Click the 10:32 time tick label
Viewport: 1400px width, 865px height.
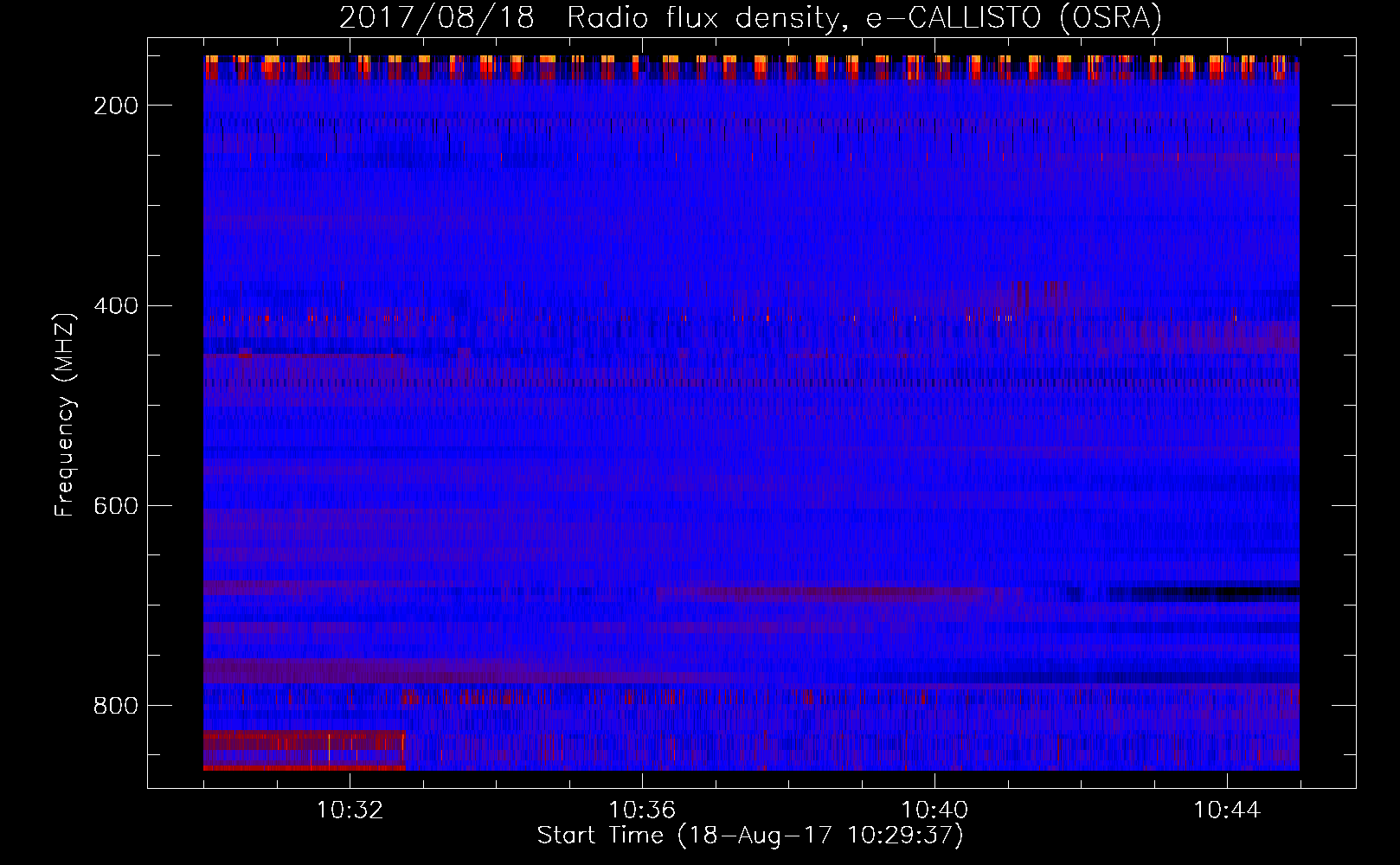coord(350,811)
